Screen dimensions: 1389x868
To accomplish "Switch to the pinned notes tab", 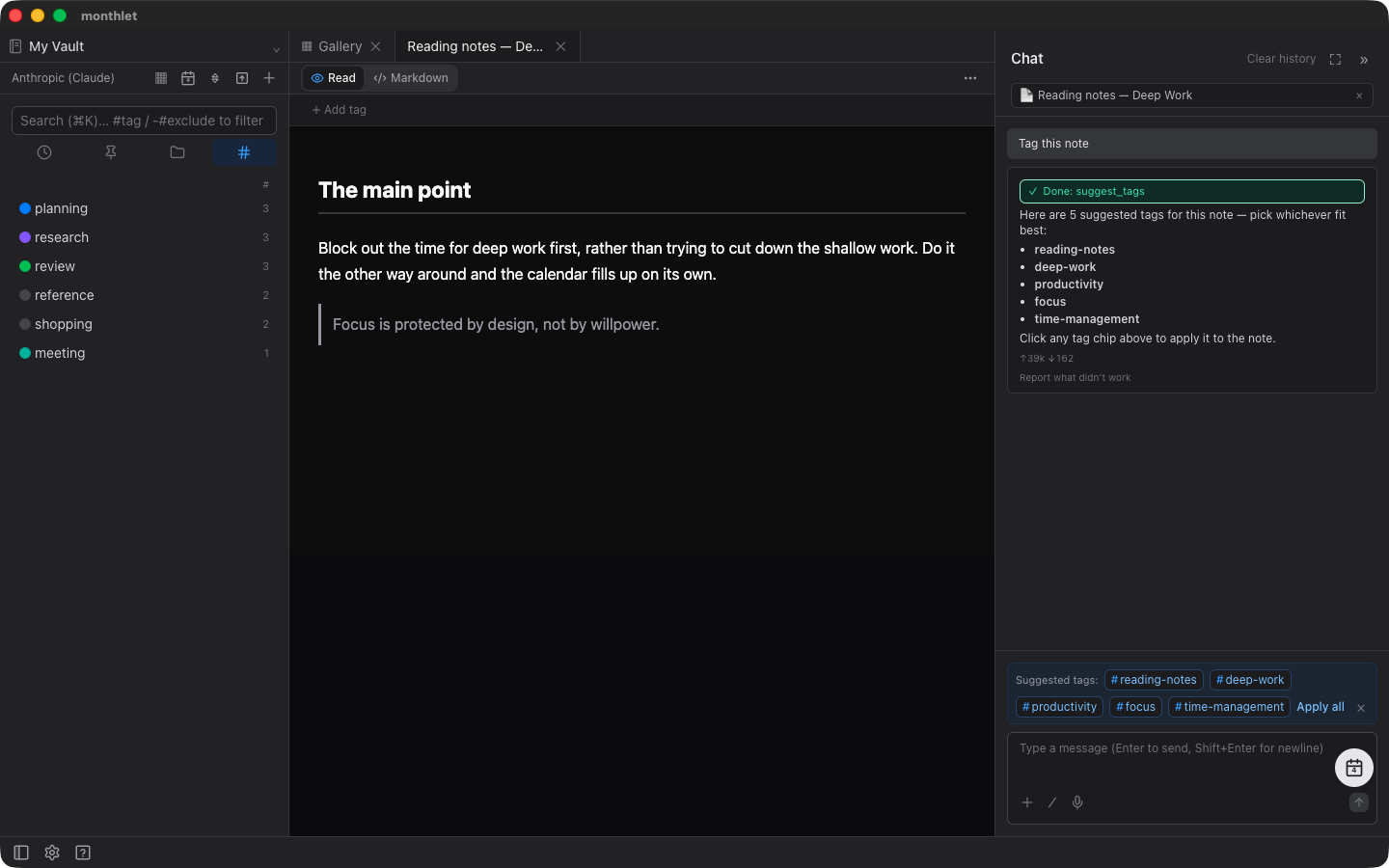I will coord(111,152).
